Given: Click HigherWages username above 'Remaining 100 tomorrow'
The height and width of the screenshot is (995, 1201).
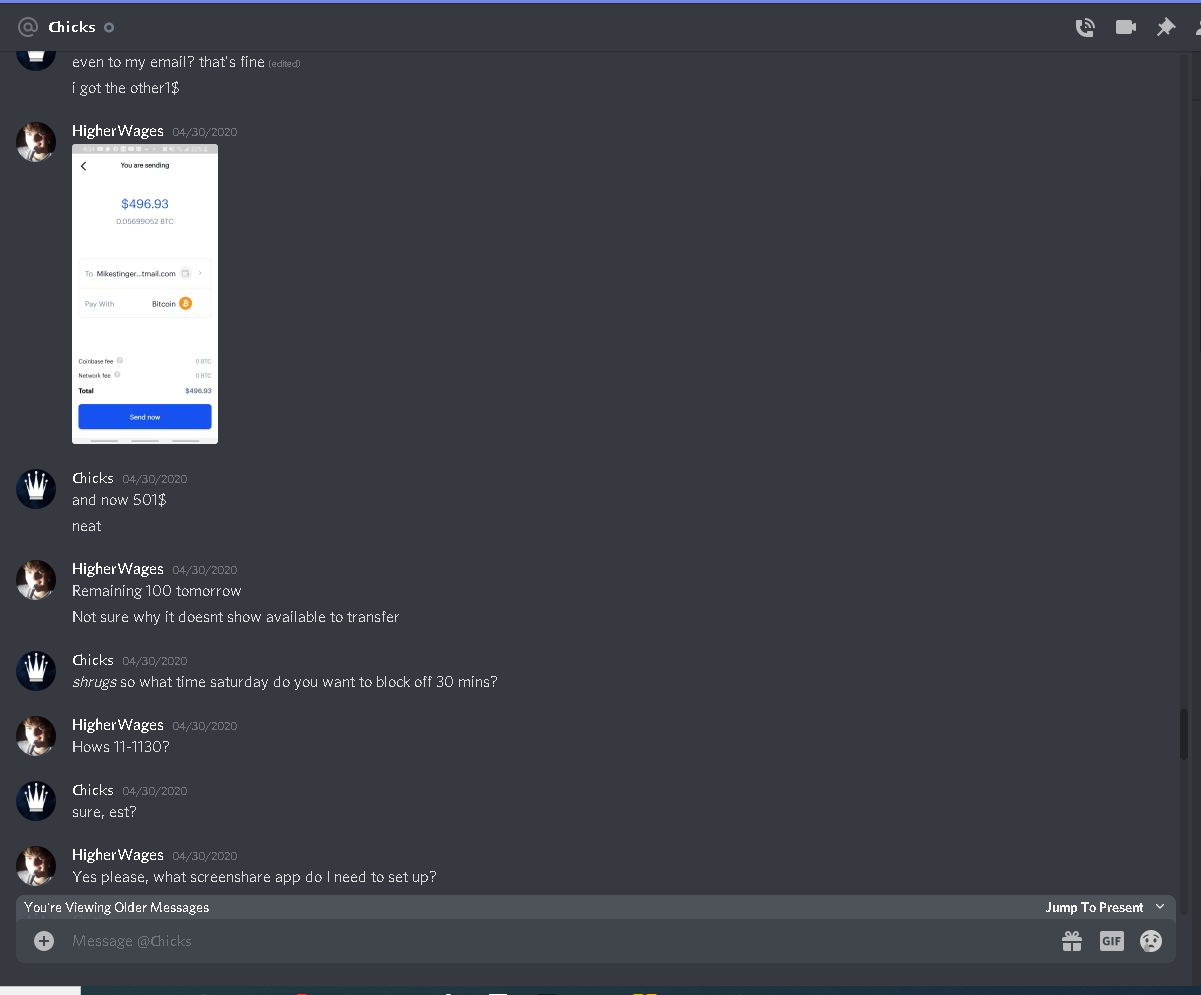Looking at the screenshot, I should [118, 569].
